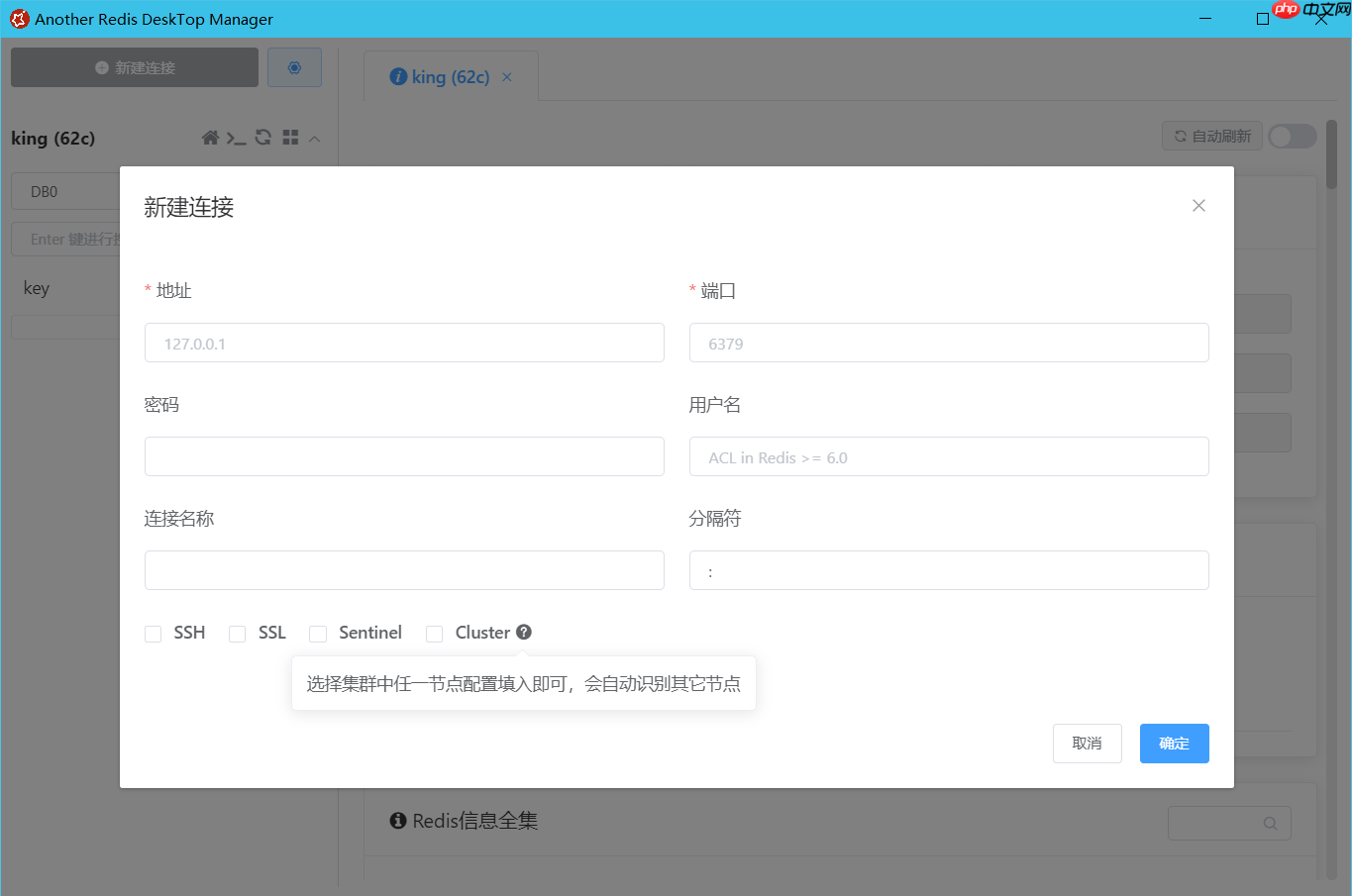Click the 端口 port input field
The width and height of the screenshot is (1352, 896).
point(948,343)
